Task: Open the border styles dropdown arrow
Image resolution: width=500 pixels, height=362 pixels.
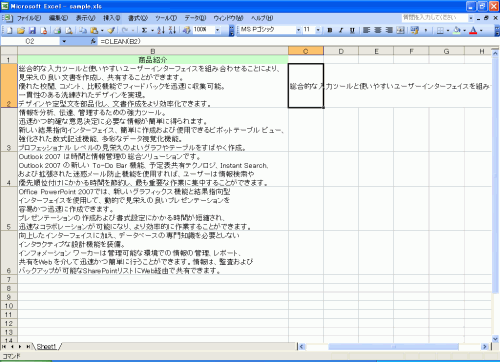Action: coord(448,30)
